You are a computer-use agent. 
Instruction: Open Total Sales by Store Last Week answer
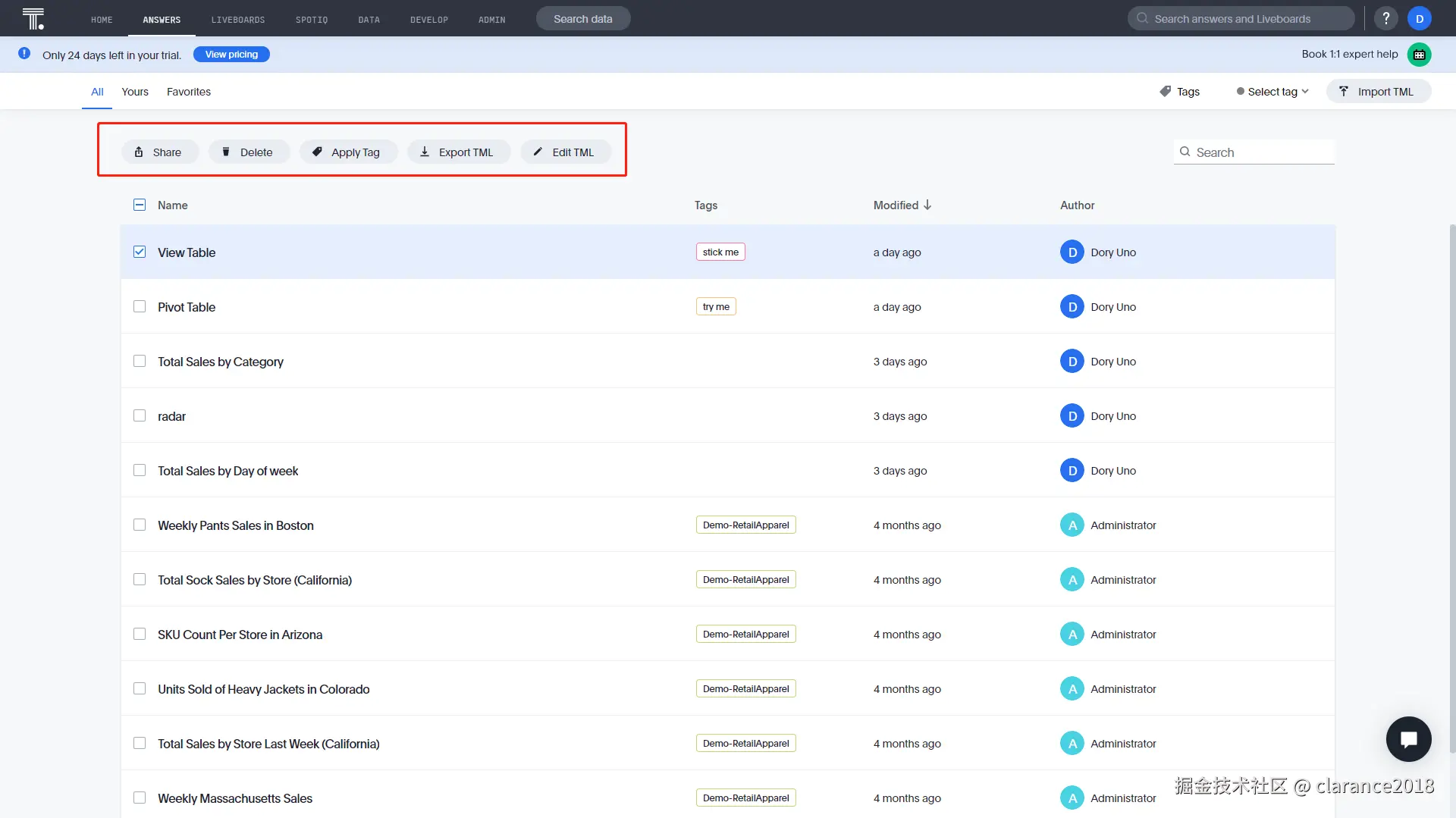coord(268,744)
